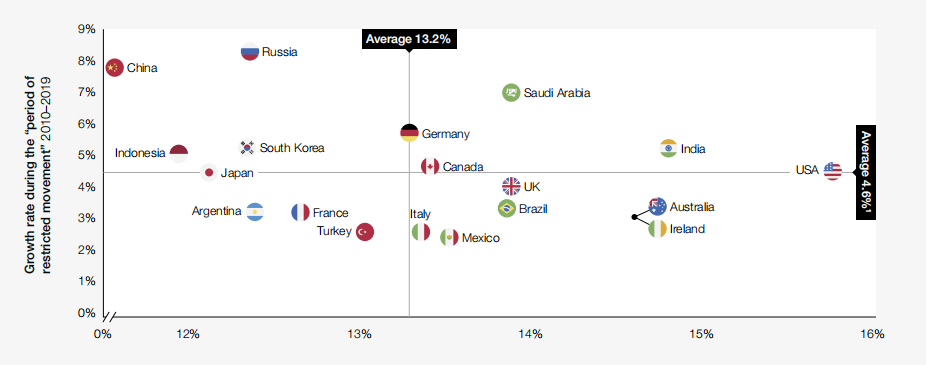Click the Australia flag marker

click(657, 206)
